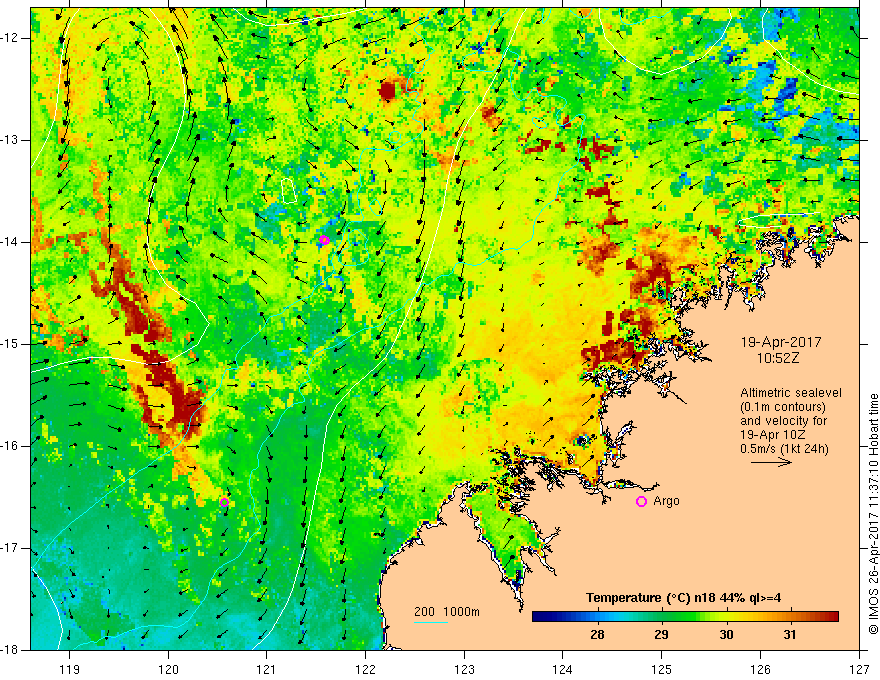Screen dimensions: 880x680
Task: Click the 'Temperature (°C) n18 44% ql>=4' title
Action: point(684,598)
